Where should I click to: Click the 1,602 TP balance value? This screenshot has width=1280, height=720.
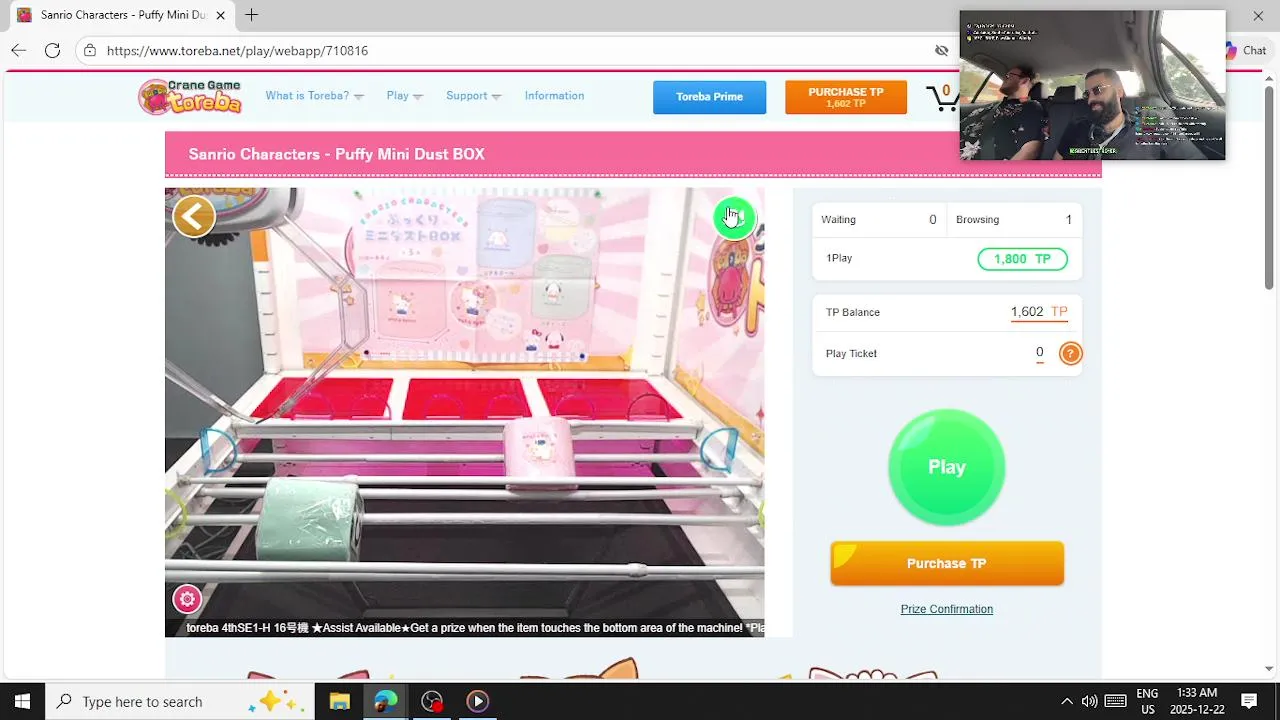(1039, 312)
